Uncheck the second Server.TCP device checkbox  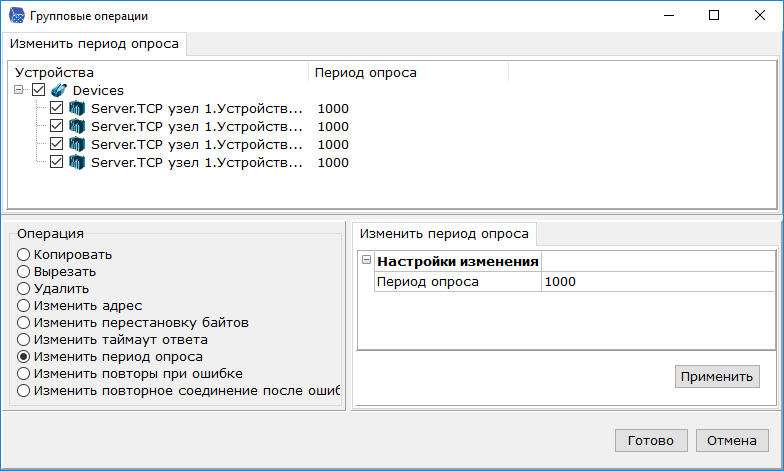click(56, 126)
